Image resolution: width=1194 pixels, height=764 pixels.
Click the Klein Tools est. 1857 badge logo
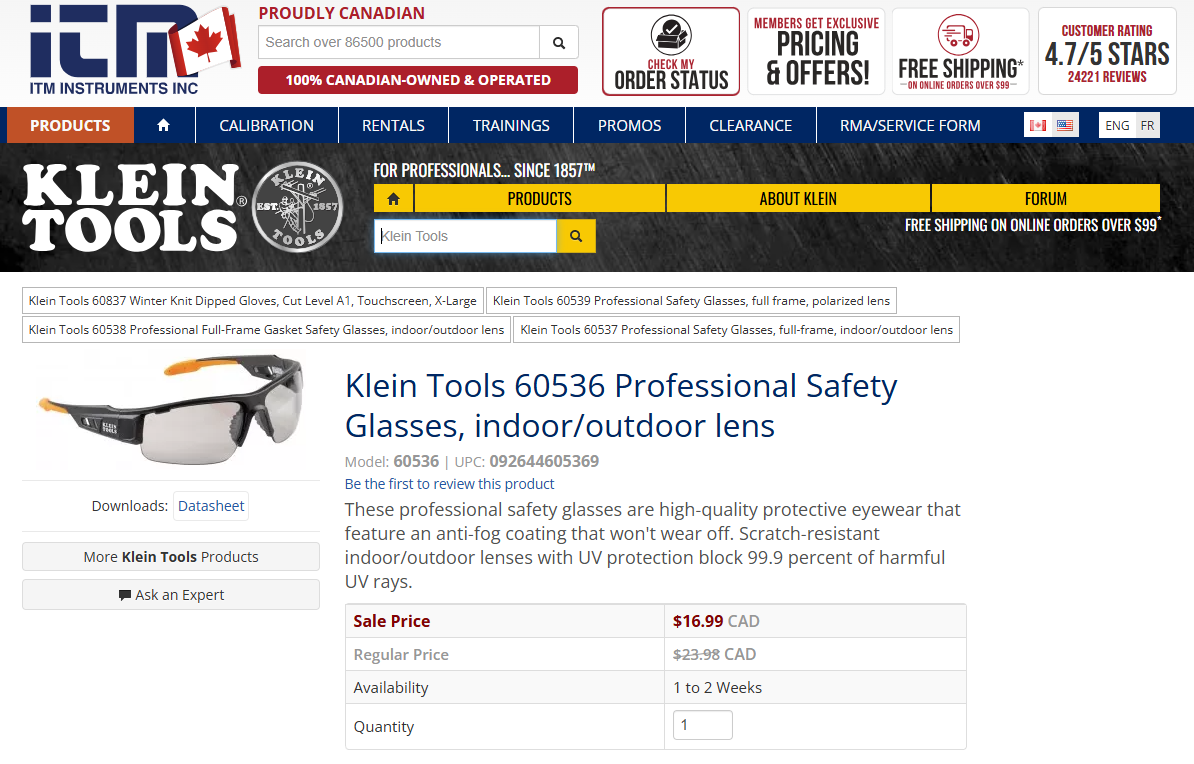tap(297, 207)
